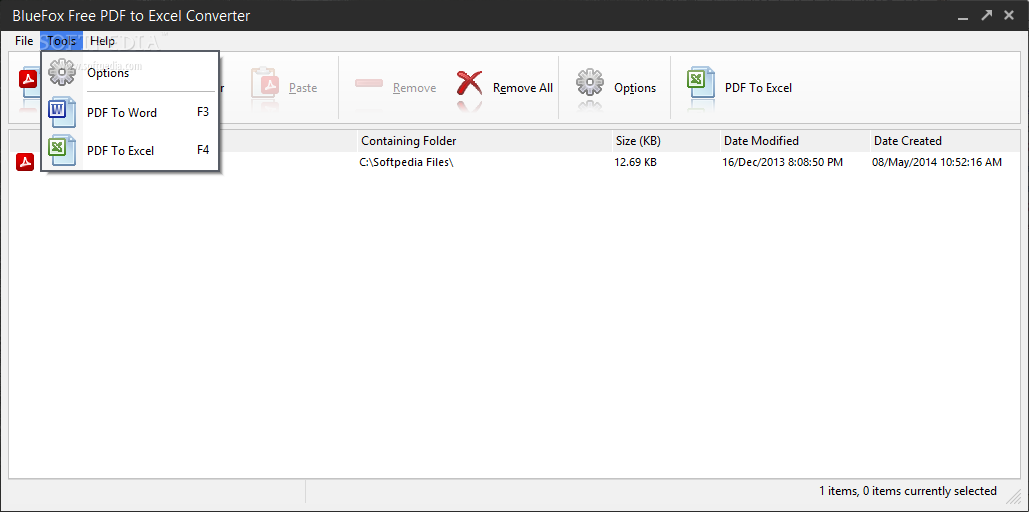The image size is (1029, 512).
Task: Sort by Containing Folder column header
Action: click(484, 140)
